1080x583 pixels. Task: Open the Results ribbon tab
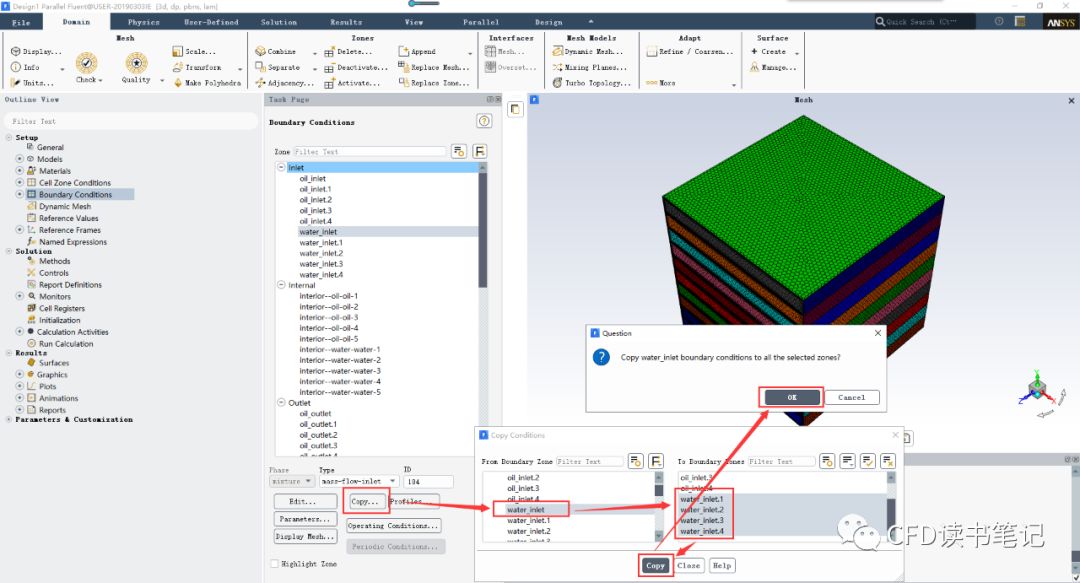pyautogui.click(x=346, y=22)
